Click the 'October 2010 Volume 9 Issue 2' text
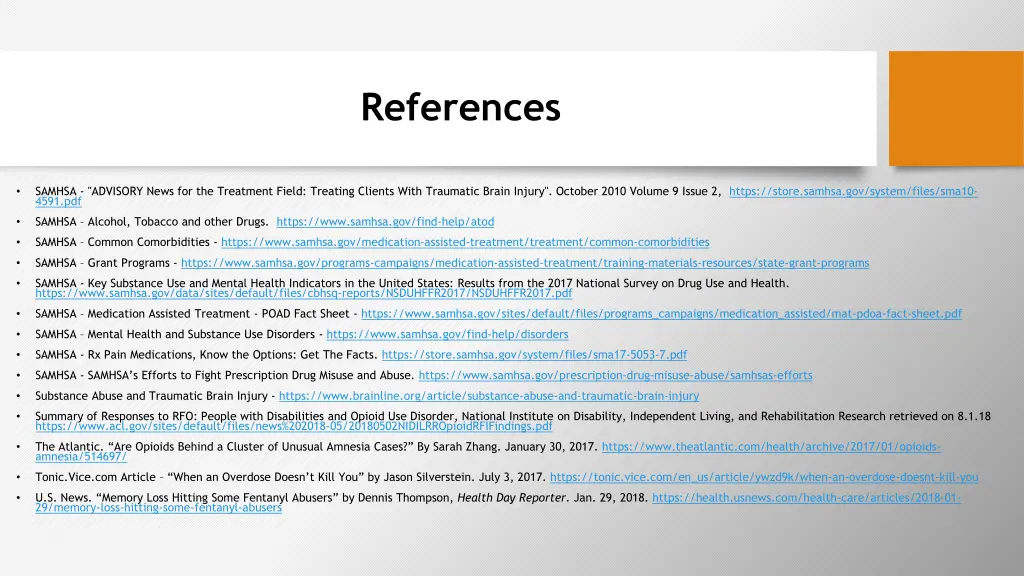Screen dimensions: 1024x576 639,191
